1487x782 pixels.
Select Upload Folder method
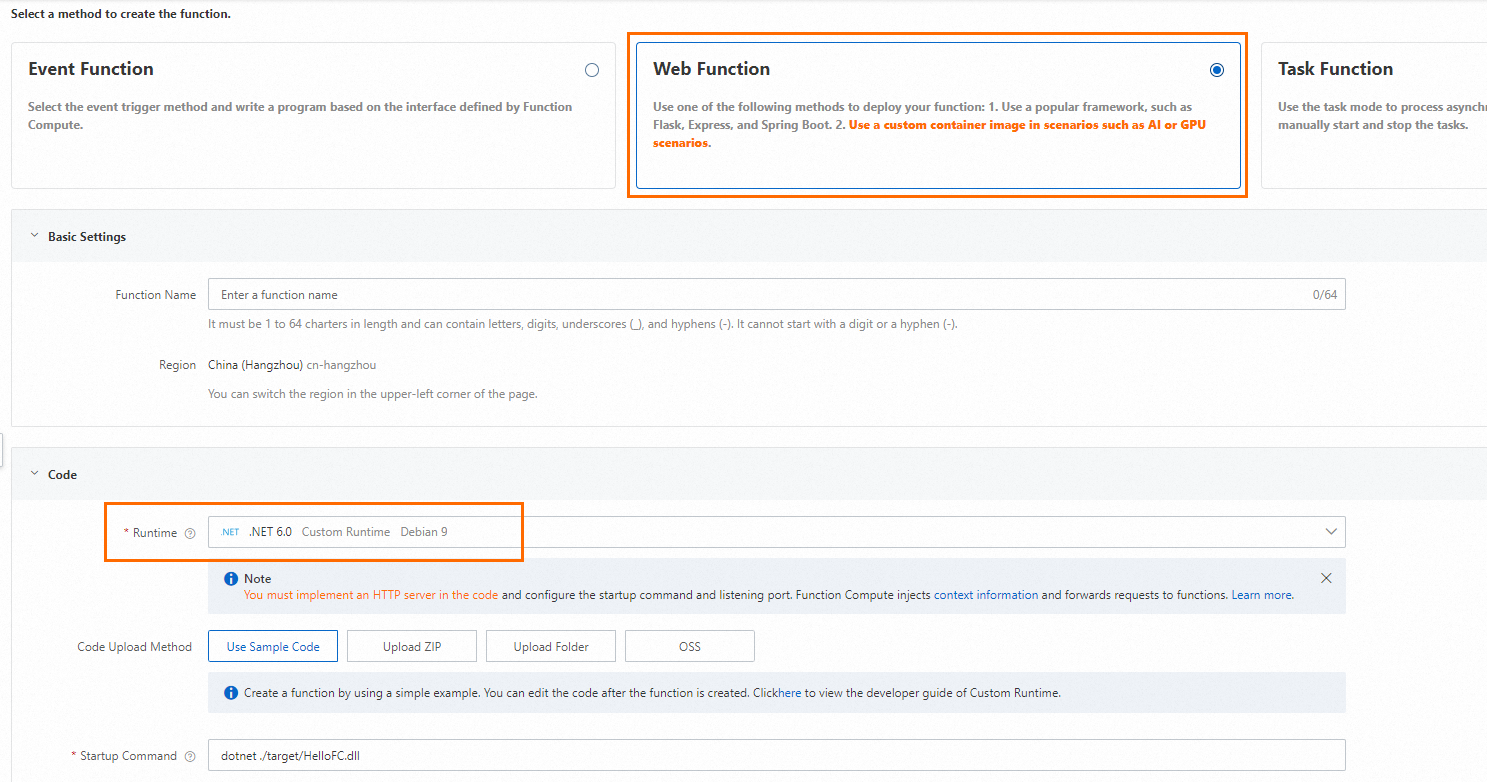point(551,647)
